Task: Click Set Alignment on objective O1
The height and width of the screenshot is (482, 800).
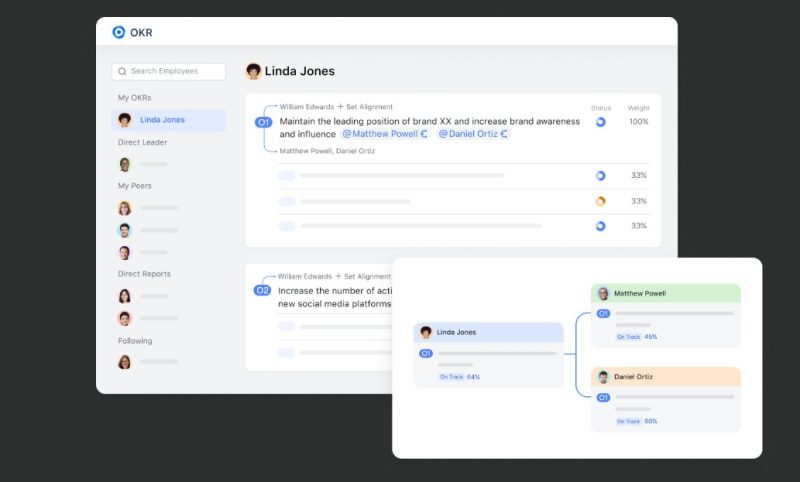Action: point(365,107)
